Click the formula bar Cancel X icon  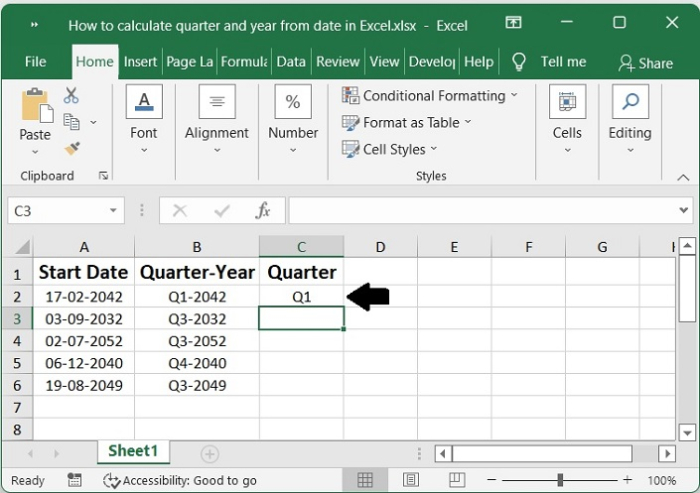180,210
